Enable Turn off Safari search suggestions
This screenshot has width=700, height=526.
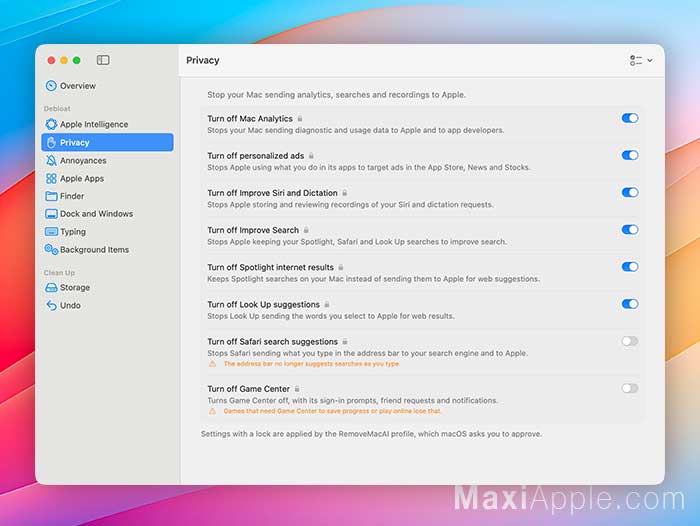629,341
